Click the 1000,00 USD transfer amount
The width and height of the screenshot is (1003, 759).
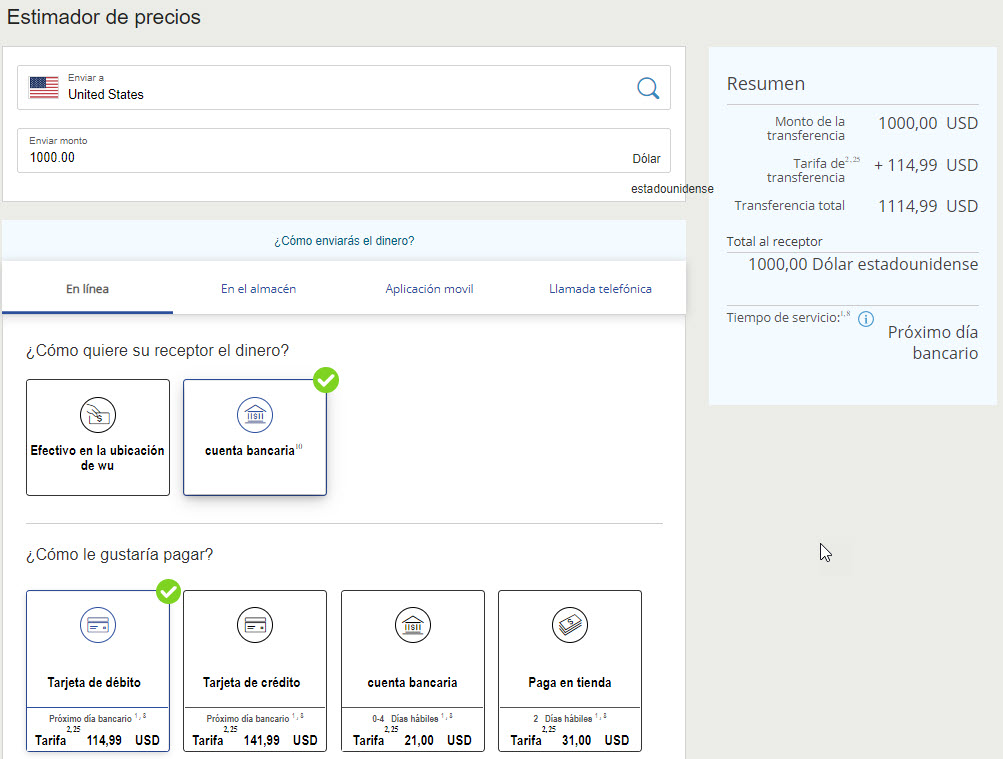coord(928,123)
